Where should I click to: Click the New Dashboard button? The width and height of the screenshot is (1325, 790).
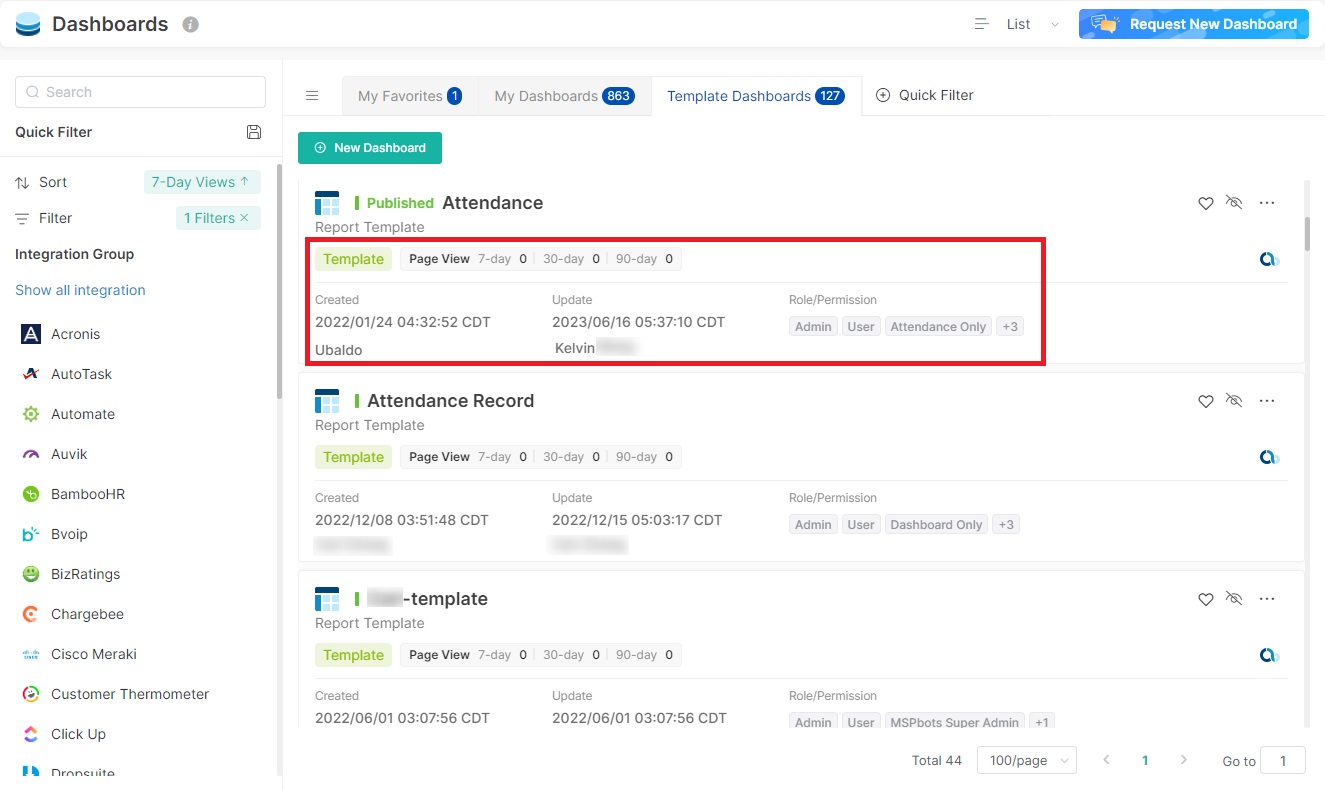pos(370,147)
